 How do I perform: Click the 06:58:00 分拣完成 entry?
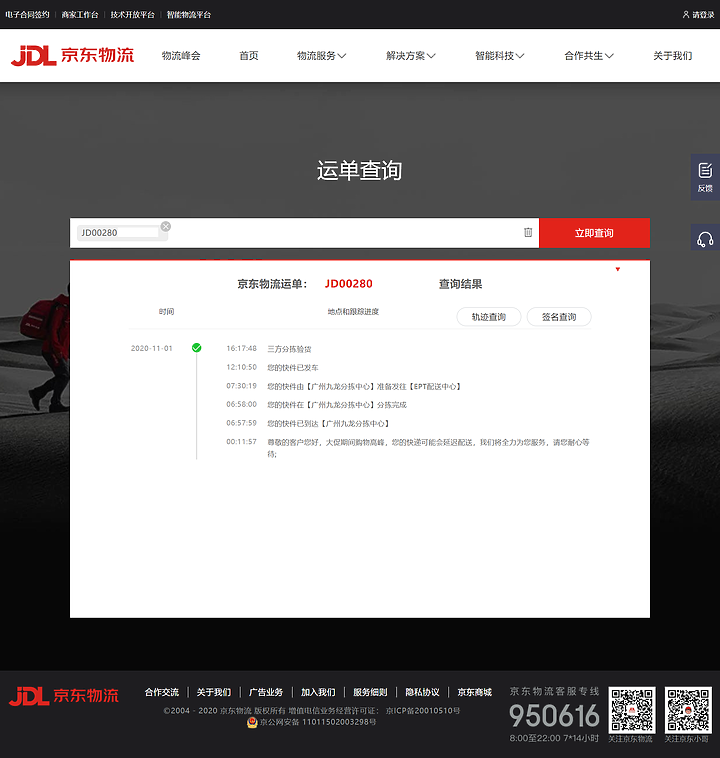(317, 405)
